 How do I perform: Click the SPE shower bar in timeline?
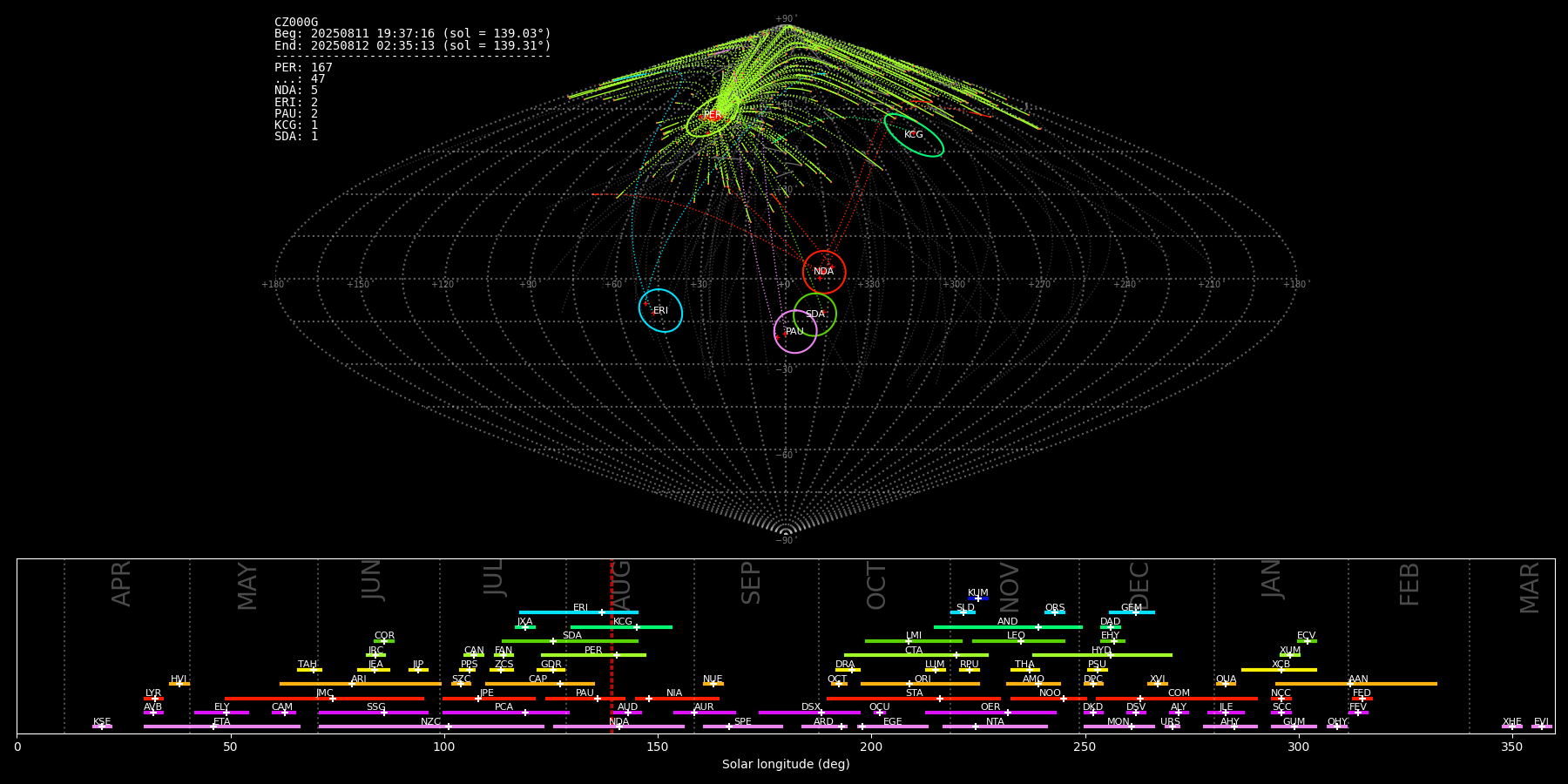pos(742,727)
